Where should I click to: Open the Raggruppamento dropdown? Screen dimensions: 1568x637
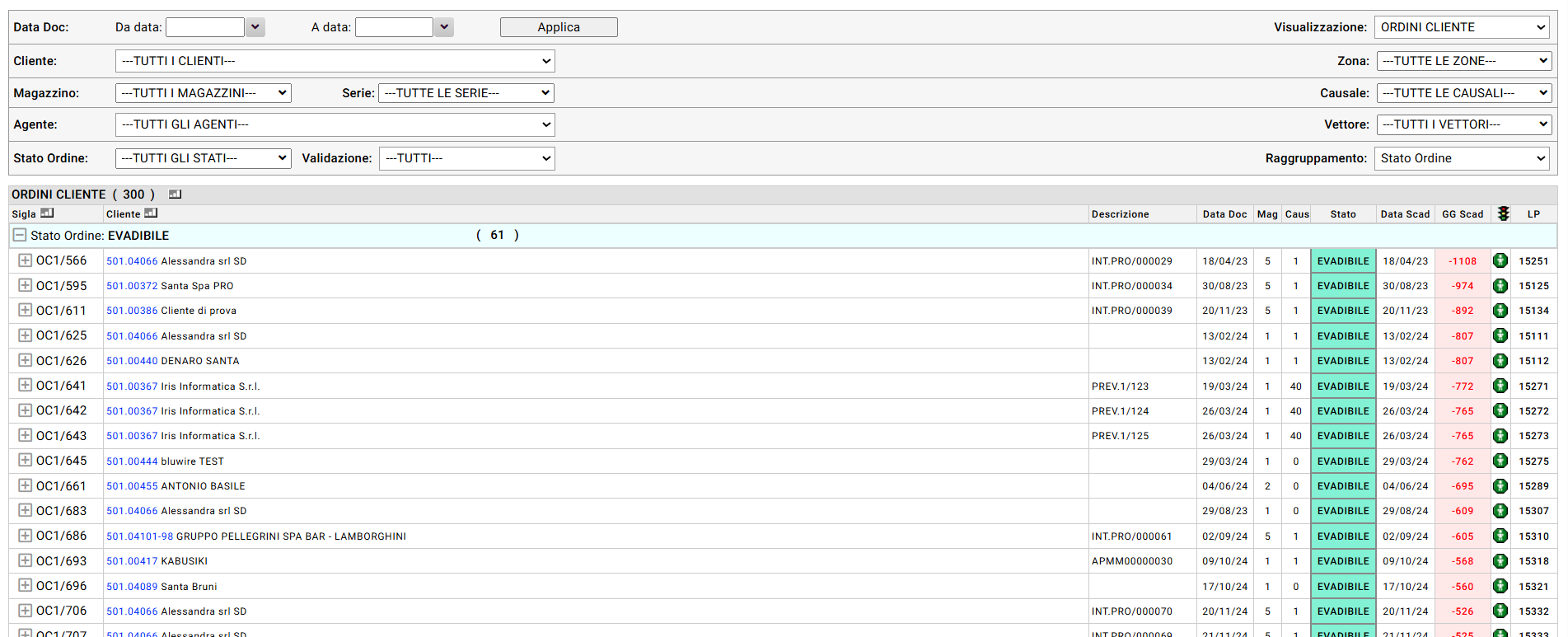(1461, 158)
